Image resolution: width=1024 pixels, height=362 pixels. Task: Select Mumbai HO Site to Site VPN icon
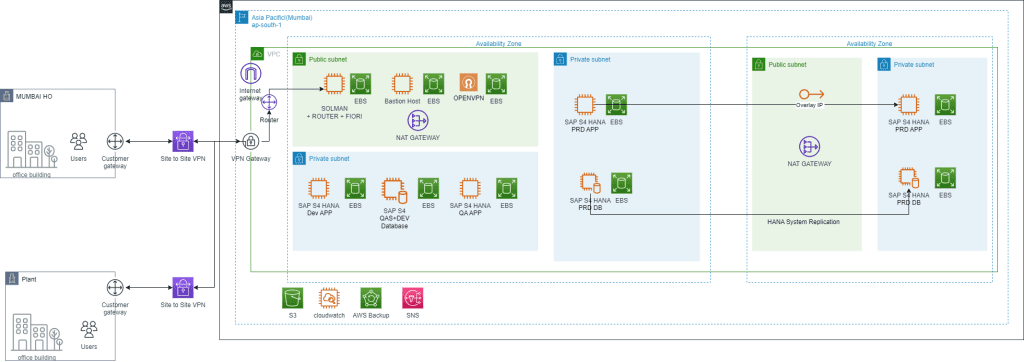click(183, 141)
